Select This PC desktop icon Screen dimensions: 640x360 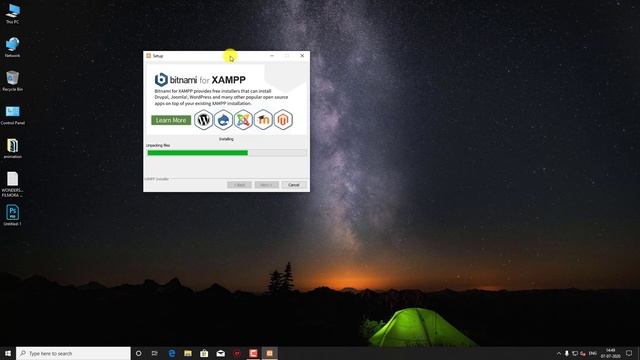pos(12,14)
